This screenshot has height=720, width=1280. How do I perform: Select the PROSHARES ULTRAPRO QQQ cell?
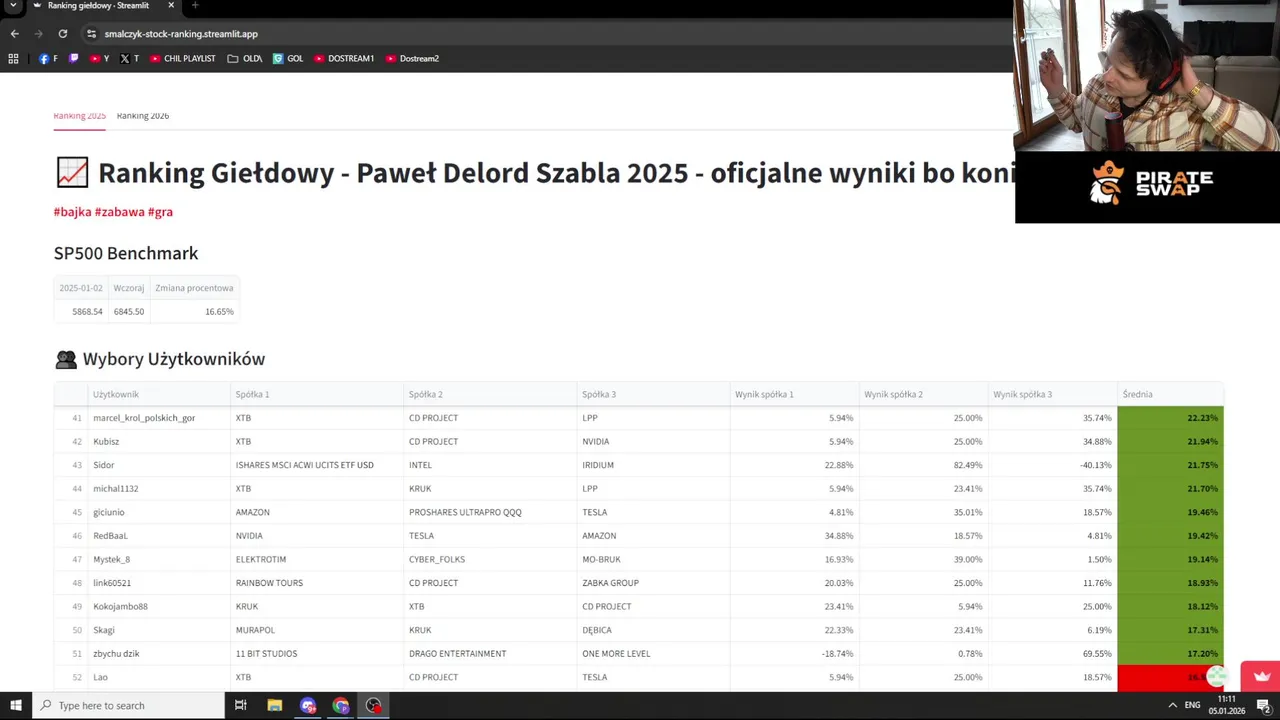tap(490, 512)
